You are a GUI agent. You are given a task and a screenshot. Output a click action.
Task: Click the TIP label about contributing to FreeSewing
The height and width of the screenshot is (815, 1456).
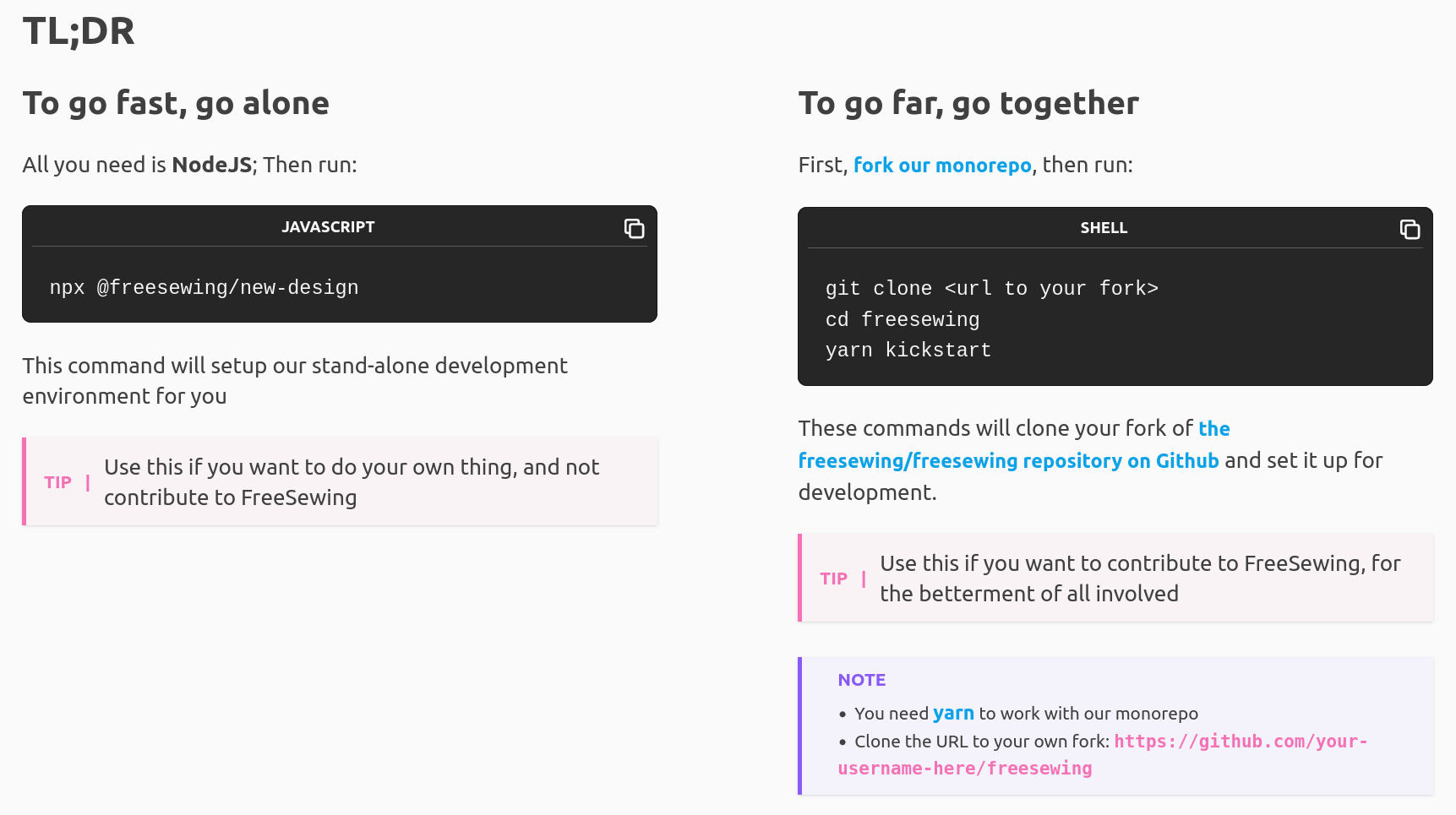click(x=833, y=579)
